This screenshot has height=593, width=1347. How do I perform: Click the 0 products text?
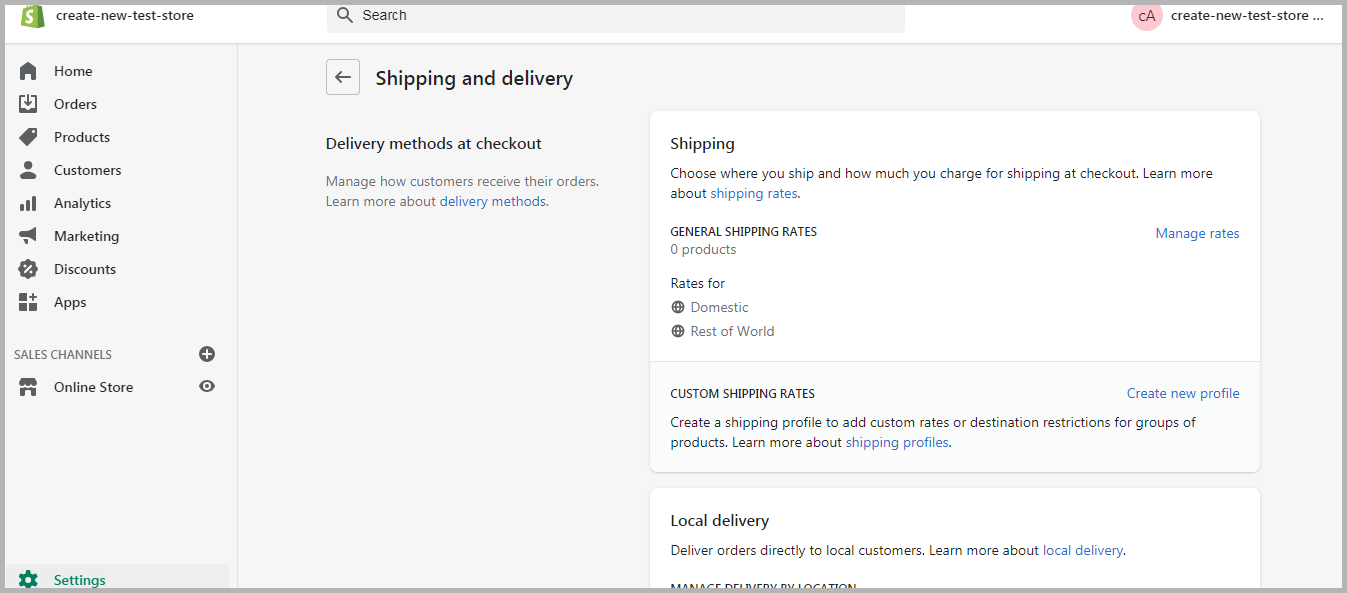click(x=703, y=249)
